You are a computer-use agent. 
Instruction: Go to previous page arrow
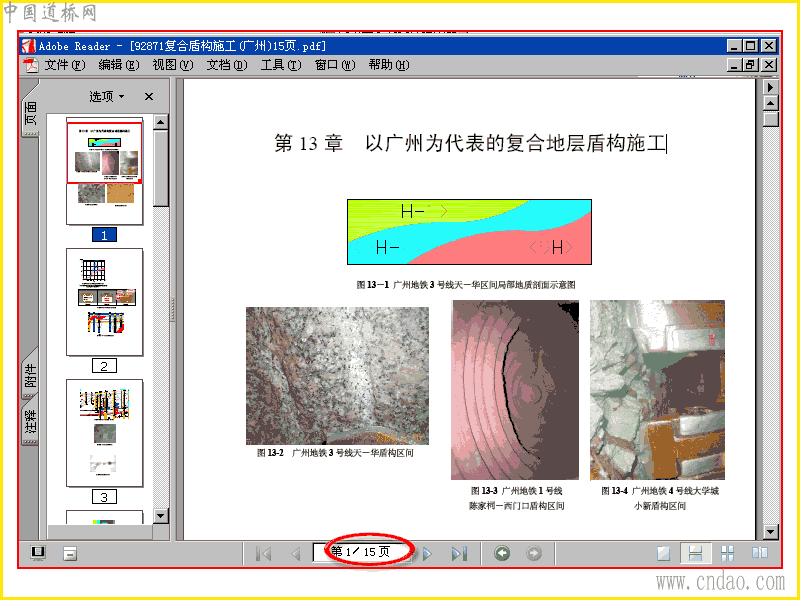pyautogui.click(x=295, y=553)
